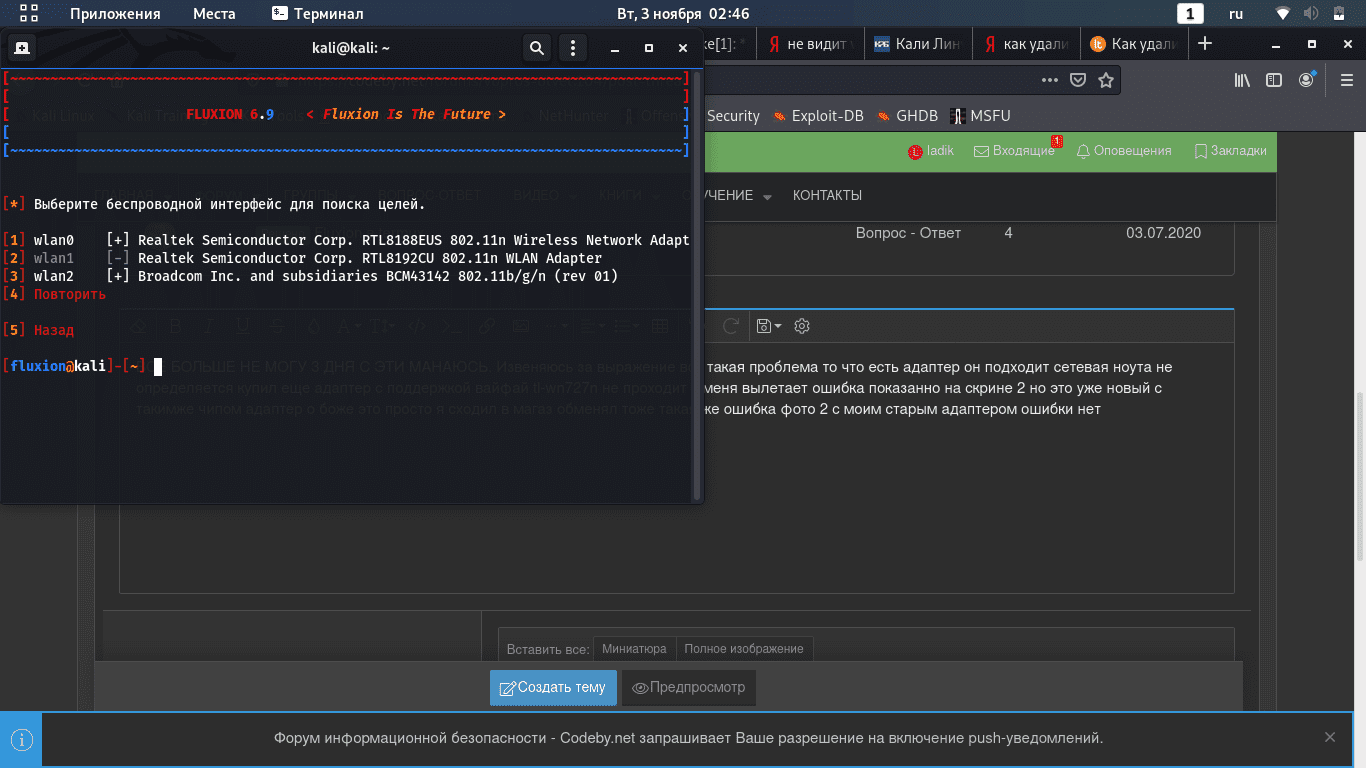The width and height of the screenshot is (1366, 768).
Task: Open the Закладки bookmarks link
Action: coord(1230,151)
